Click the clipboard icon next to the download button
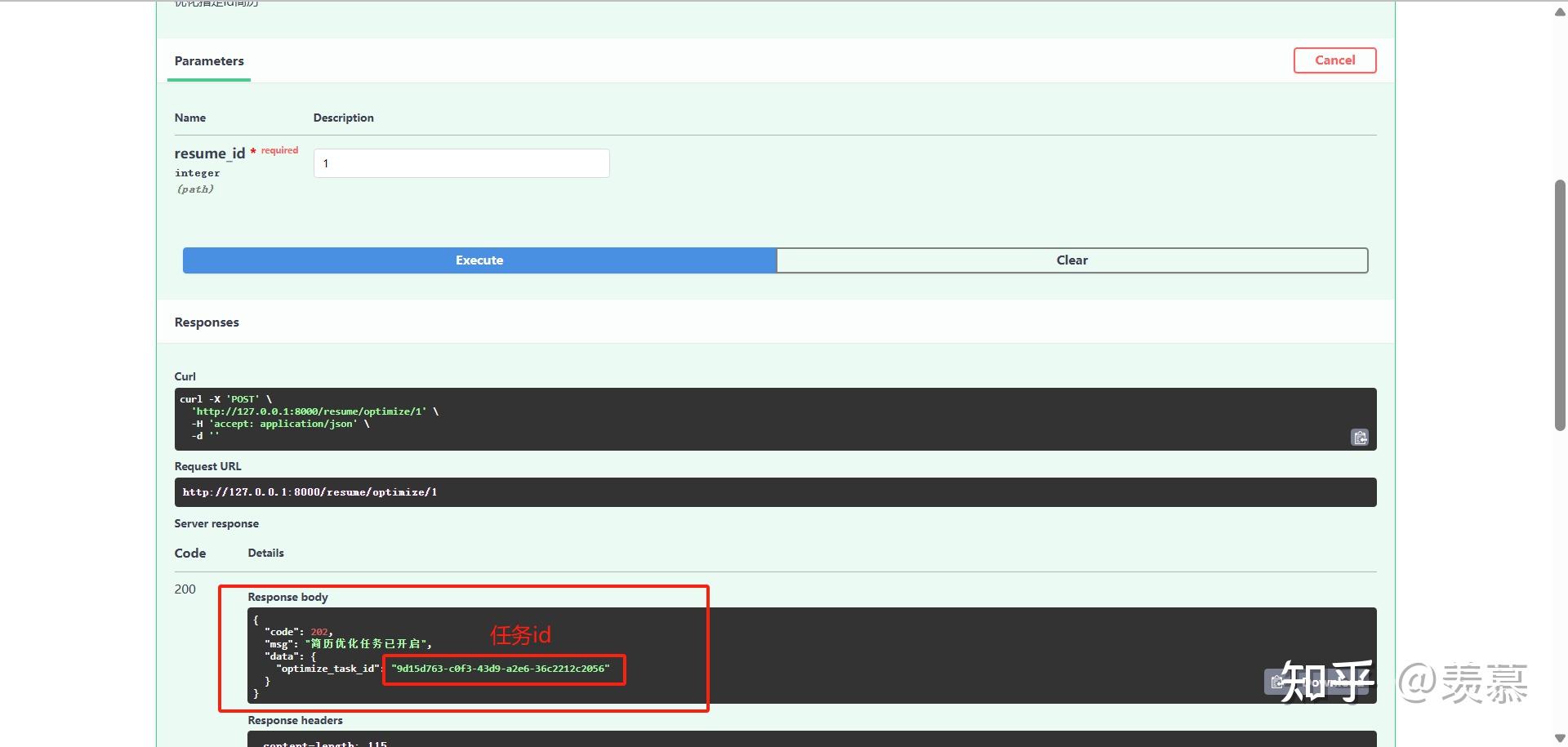 (x=1276, y=683)
